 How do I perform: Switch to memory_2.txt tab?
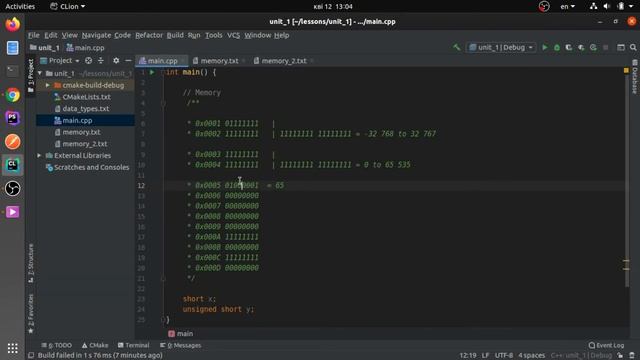tap(284, 61)
